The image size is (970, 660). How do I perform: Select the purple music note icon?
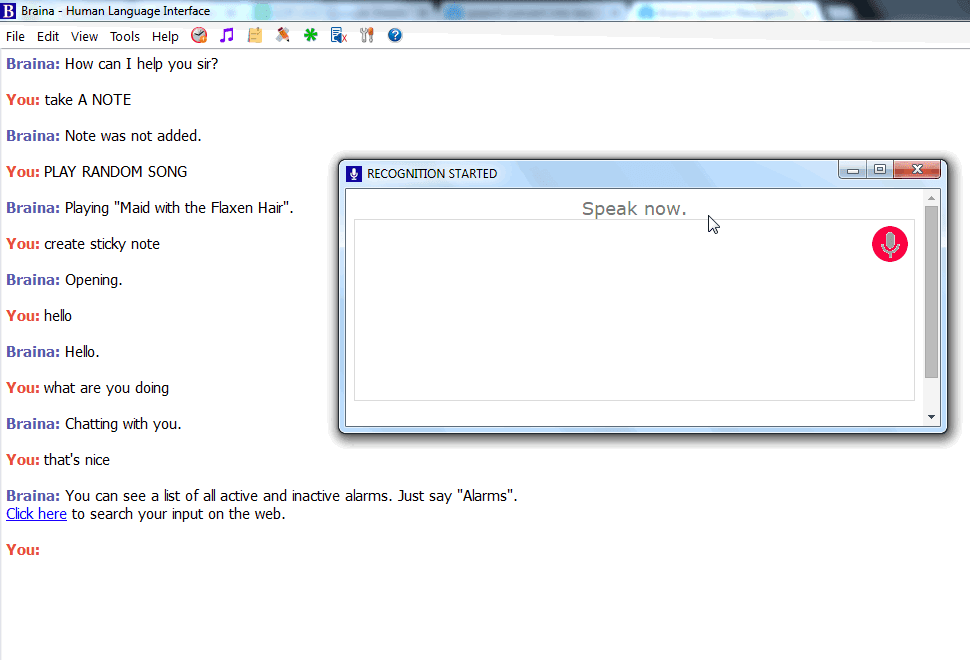pyautogui.click(x=227, y=34)
